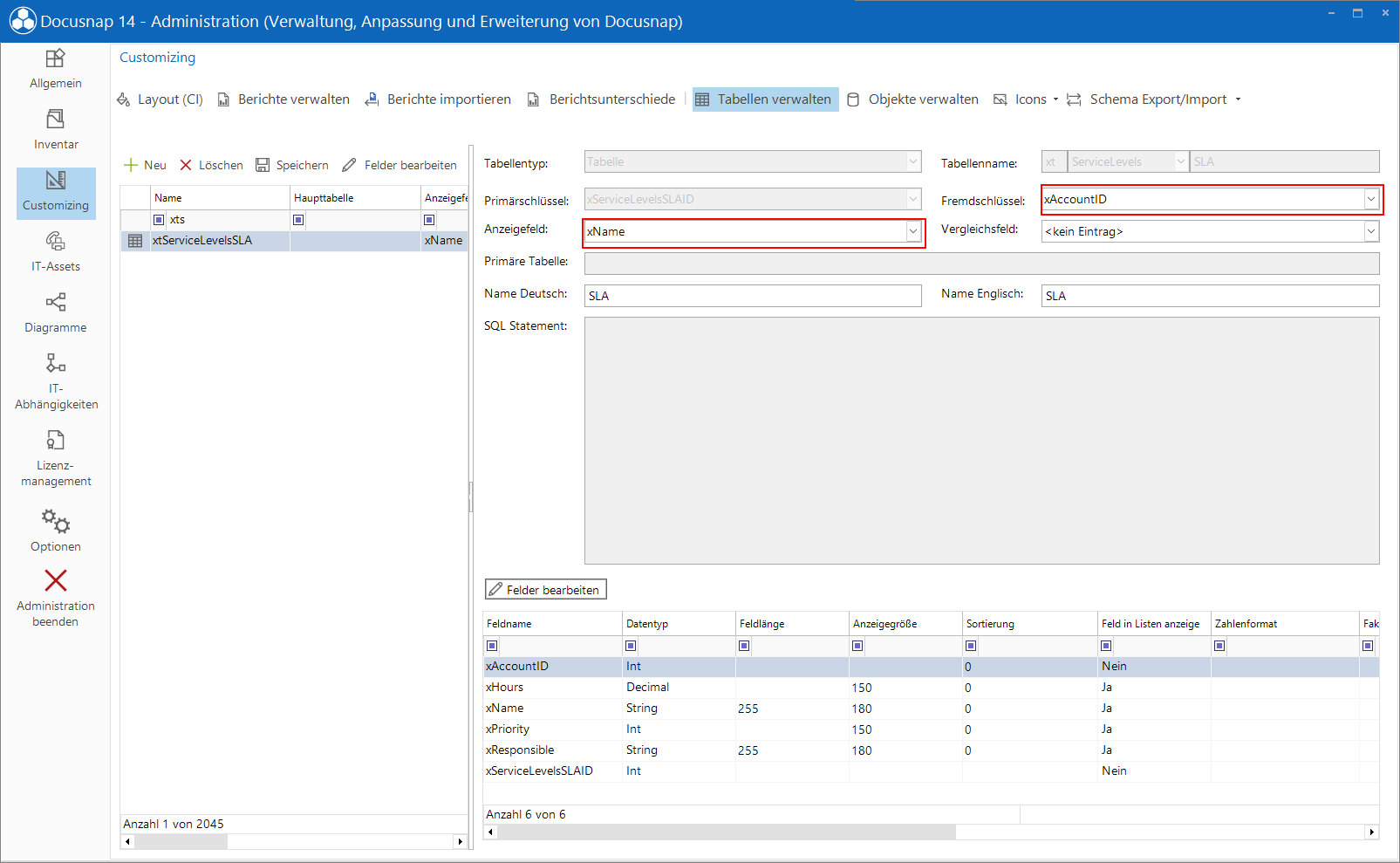Open Berichtsunterschiede
The image size is (1400, 863).
pos(601,99)
